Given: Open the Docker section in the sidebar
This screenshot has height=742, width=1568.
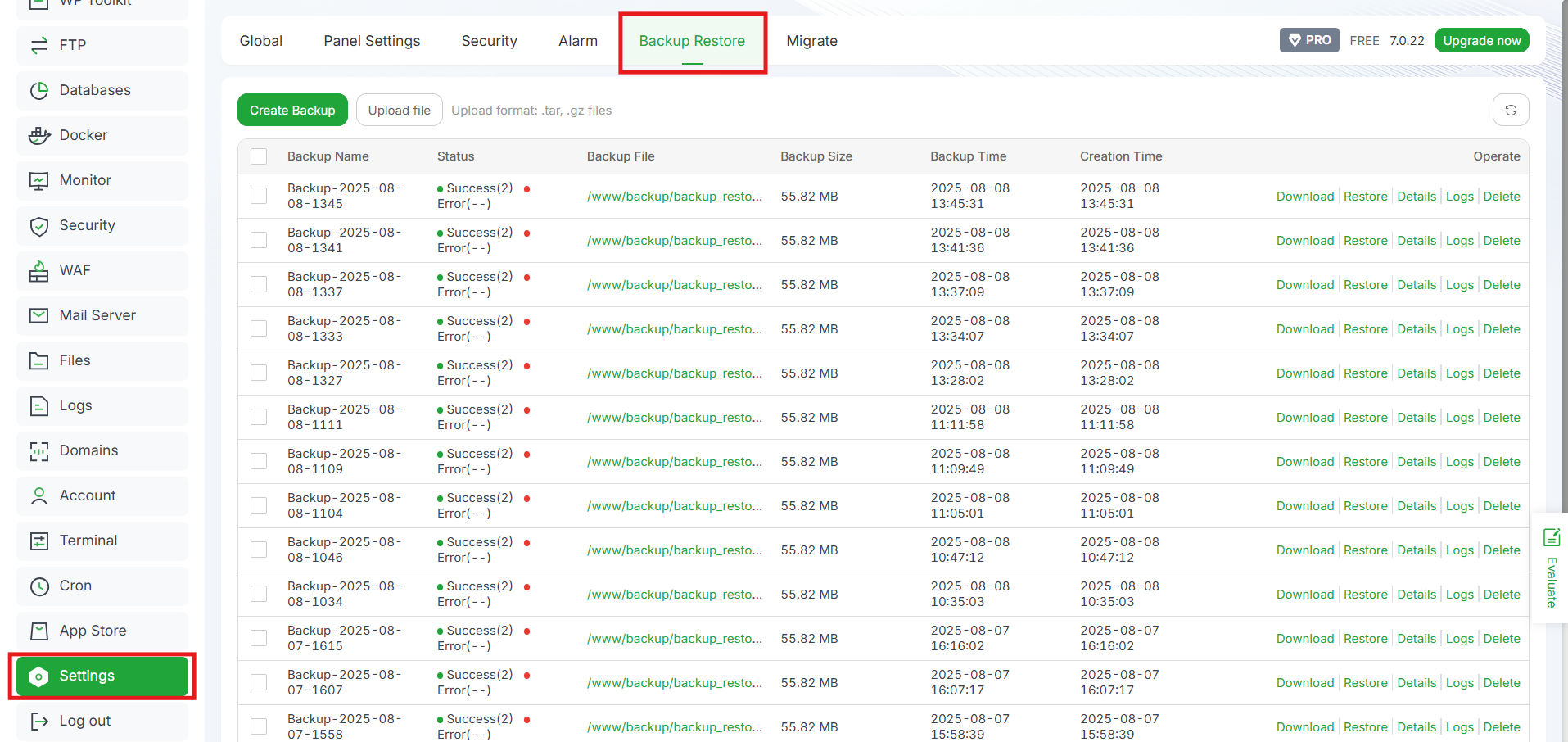Looking at the screenshot, I should 84,135.
